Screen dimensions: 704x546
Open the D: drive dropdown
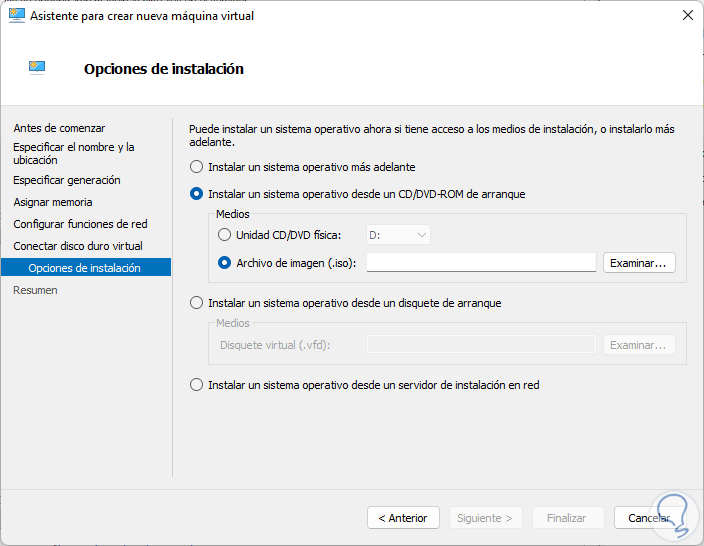(399, 235)
